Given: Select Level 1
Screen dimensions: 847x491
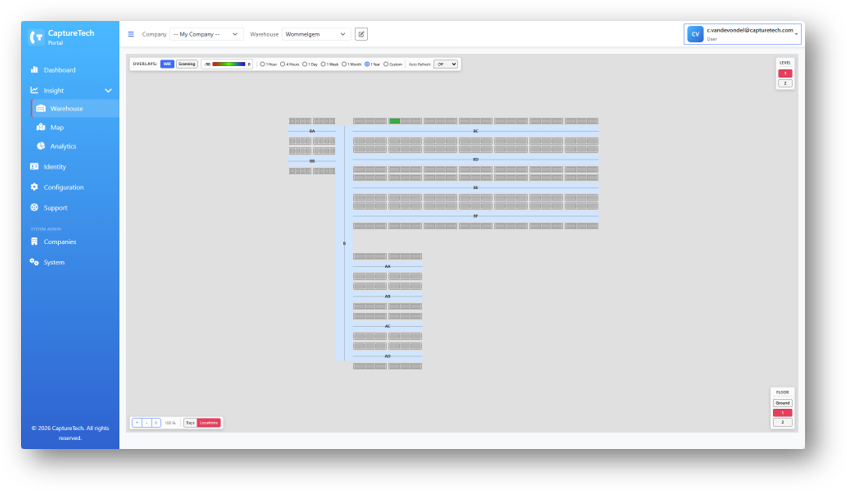Looking at the screenshot, I should 785,73.
